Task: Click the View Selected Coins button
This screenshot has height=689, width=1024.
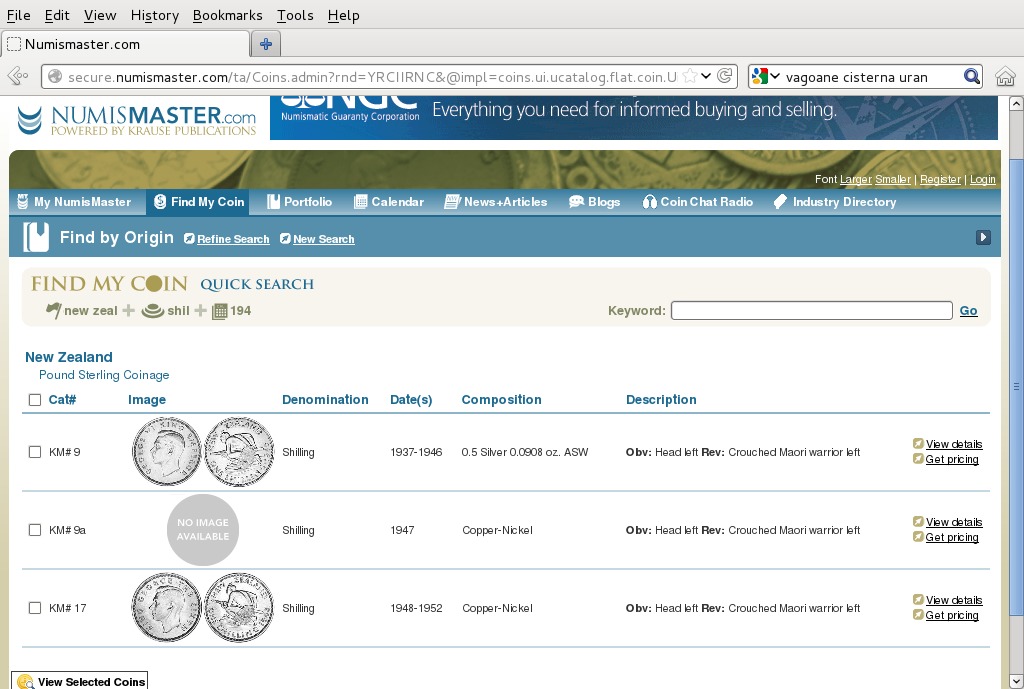Action: 80,681
